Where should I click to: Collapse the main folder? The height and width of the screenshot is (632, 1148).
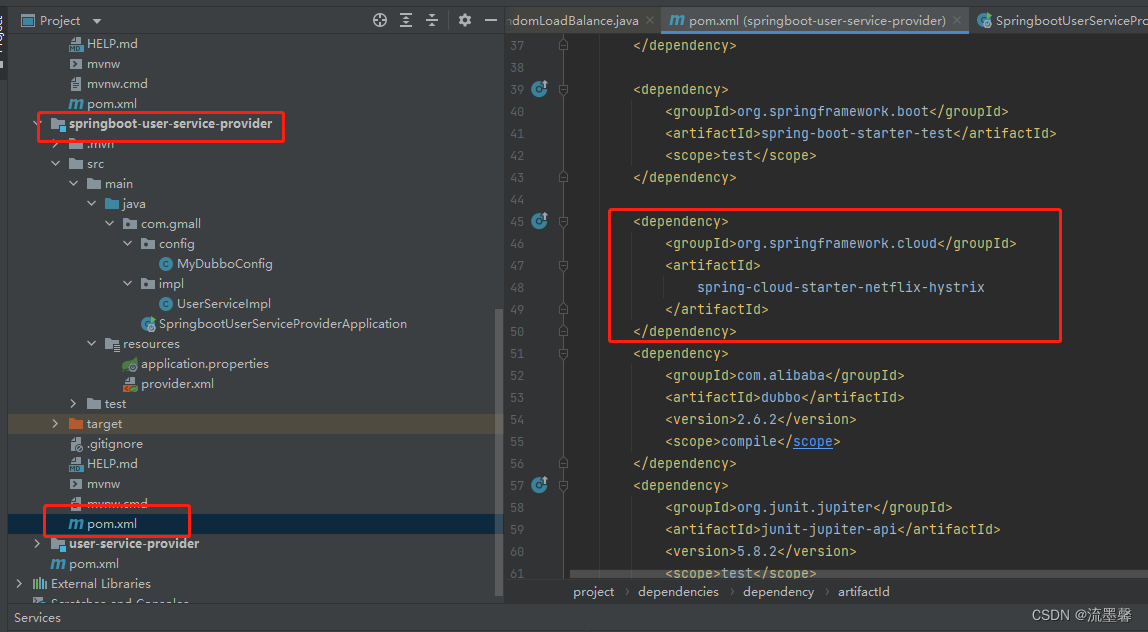73,184
